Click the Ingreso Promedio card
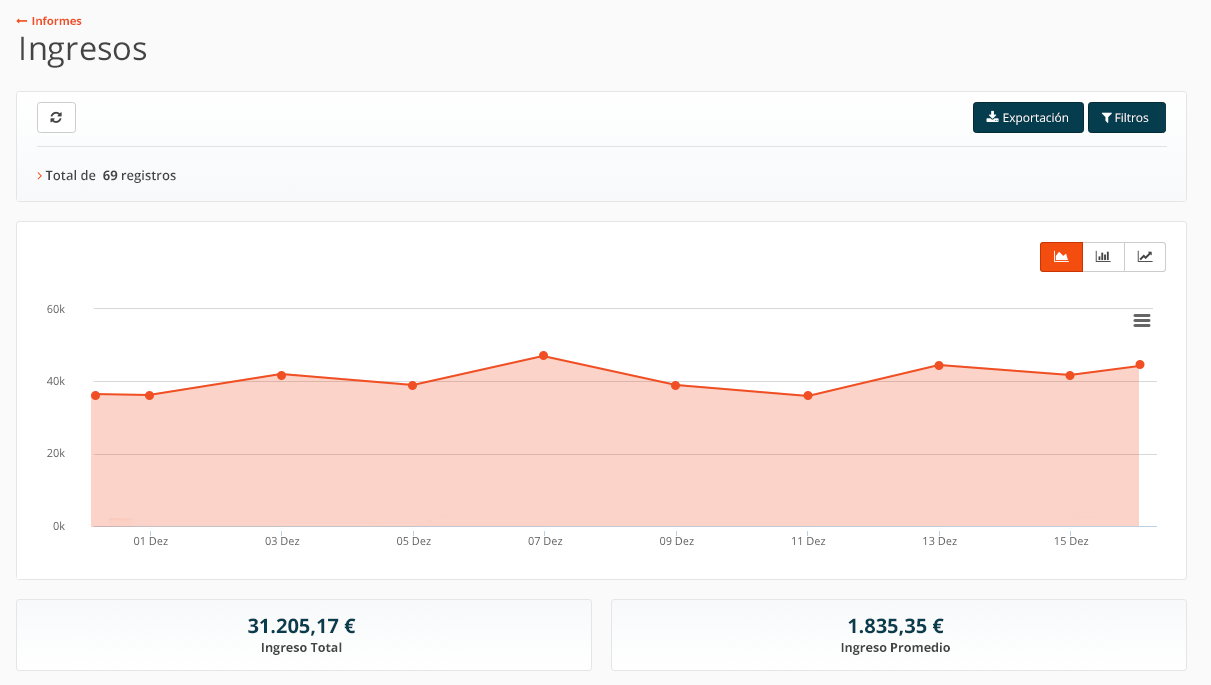 click(x=897, y=635)
